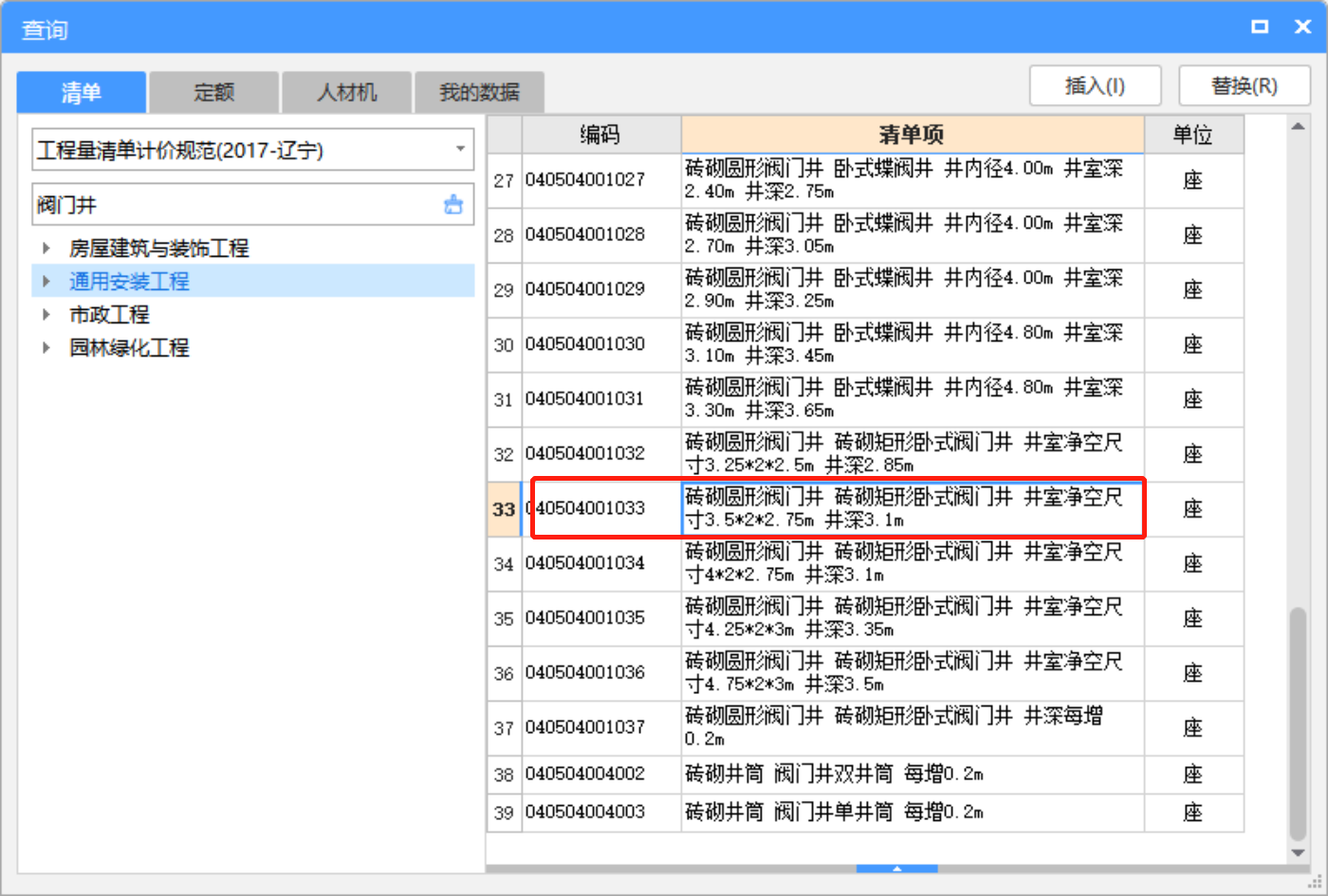
Task: Open the 人材机 tab
Action: click(x=347, y=92)
